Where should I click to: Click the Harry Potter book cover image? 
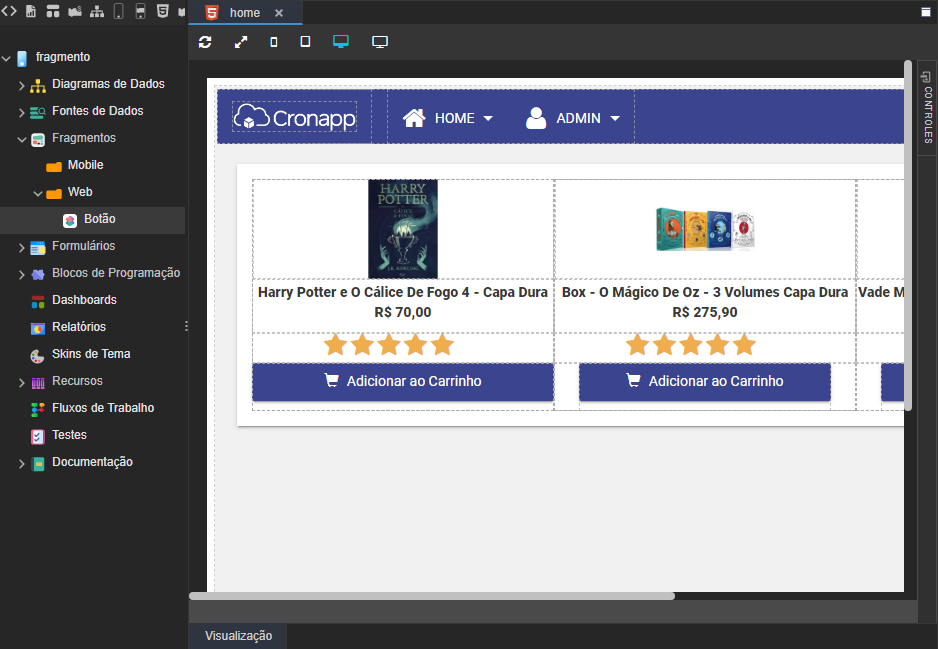click(403, 229)
